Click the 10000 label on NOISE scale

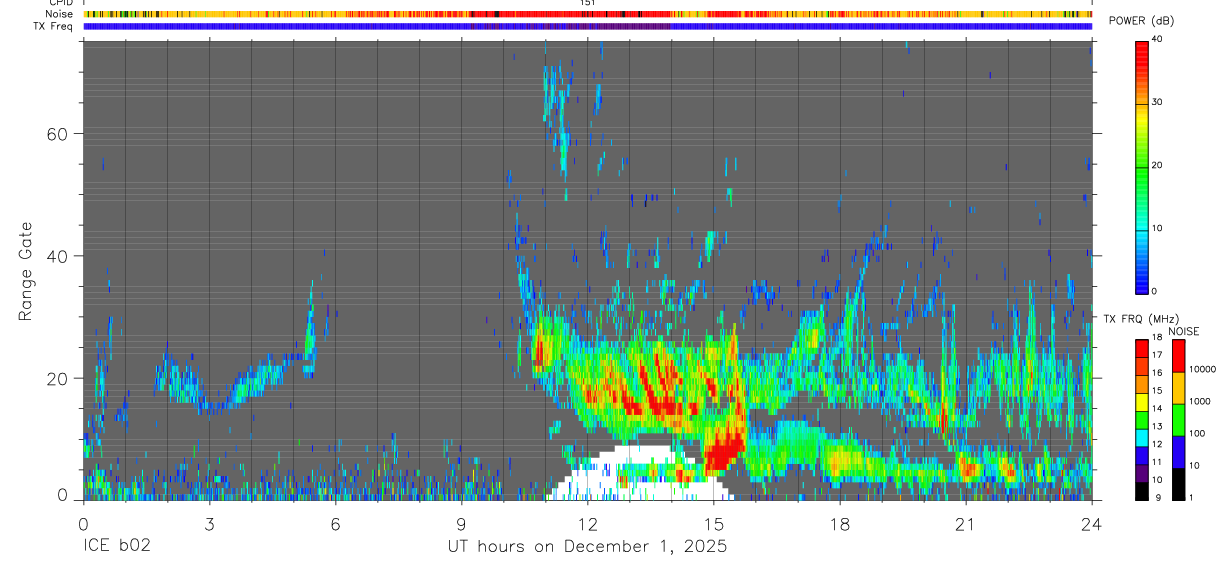click(1203, 369)
